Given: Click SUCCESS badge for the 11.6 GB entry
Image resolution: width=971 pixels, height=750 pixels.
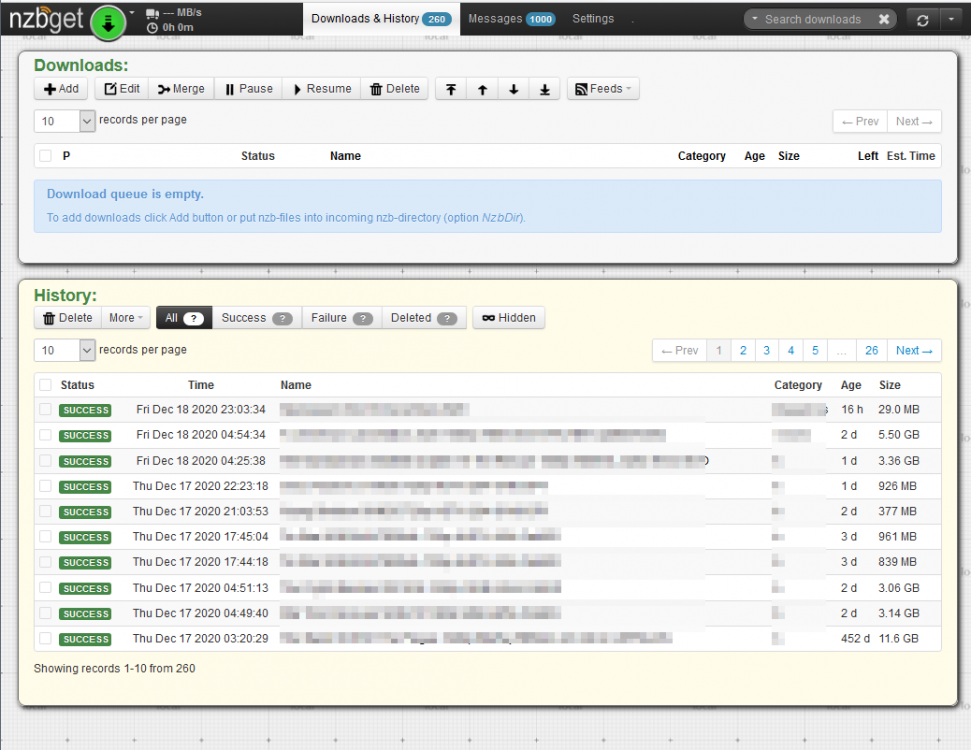Looking at the screenshot, I should click(85, 639).
